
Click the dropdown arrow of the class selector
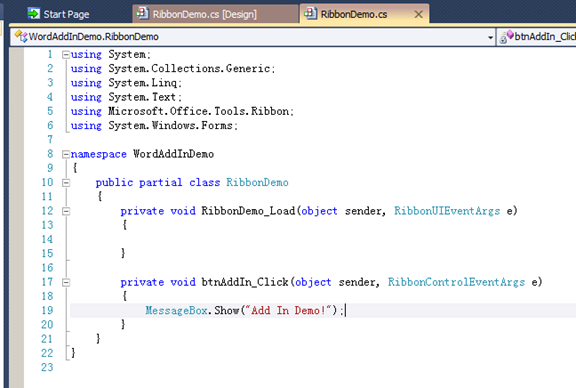[x=490, y=37]
